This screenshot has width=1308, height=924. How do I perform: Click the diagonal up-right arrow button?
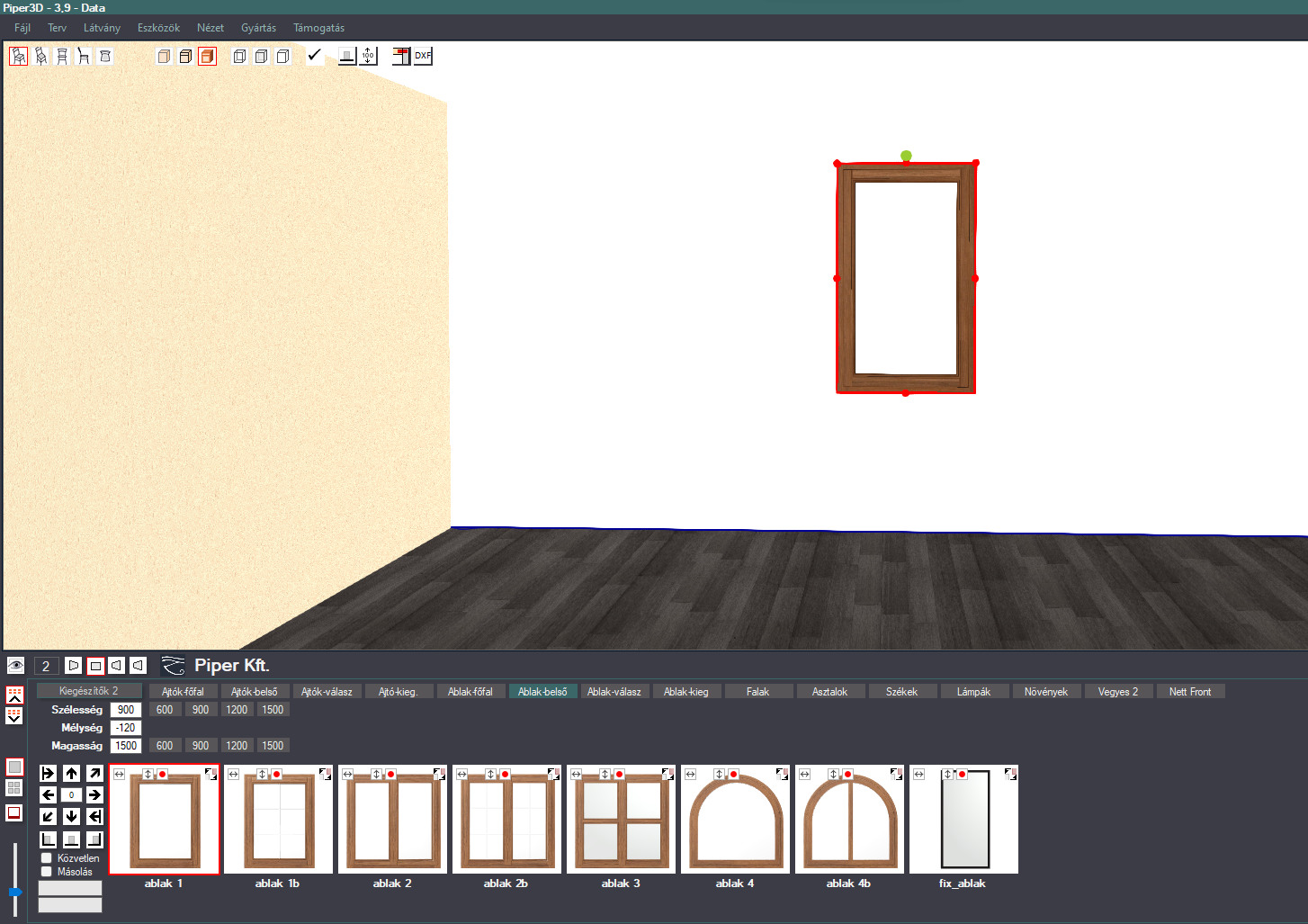tap(94, 773)
